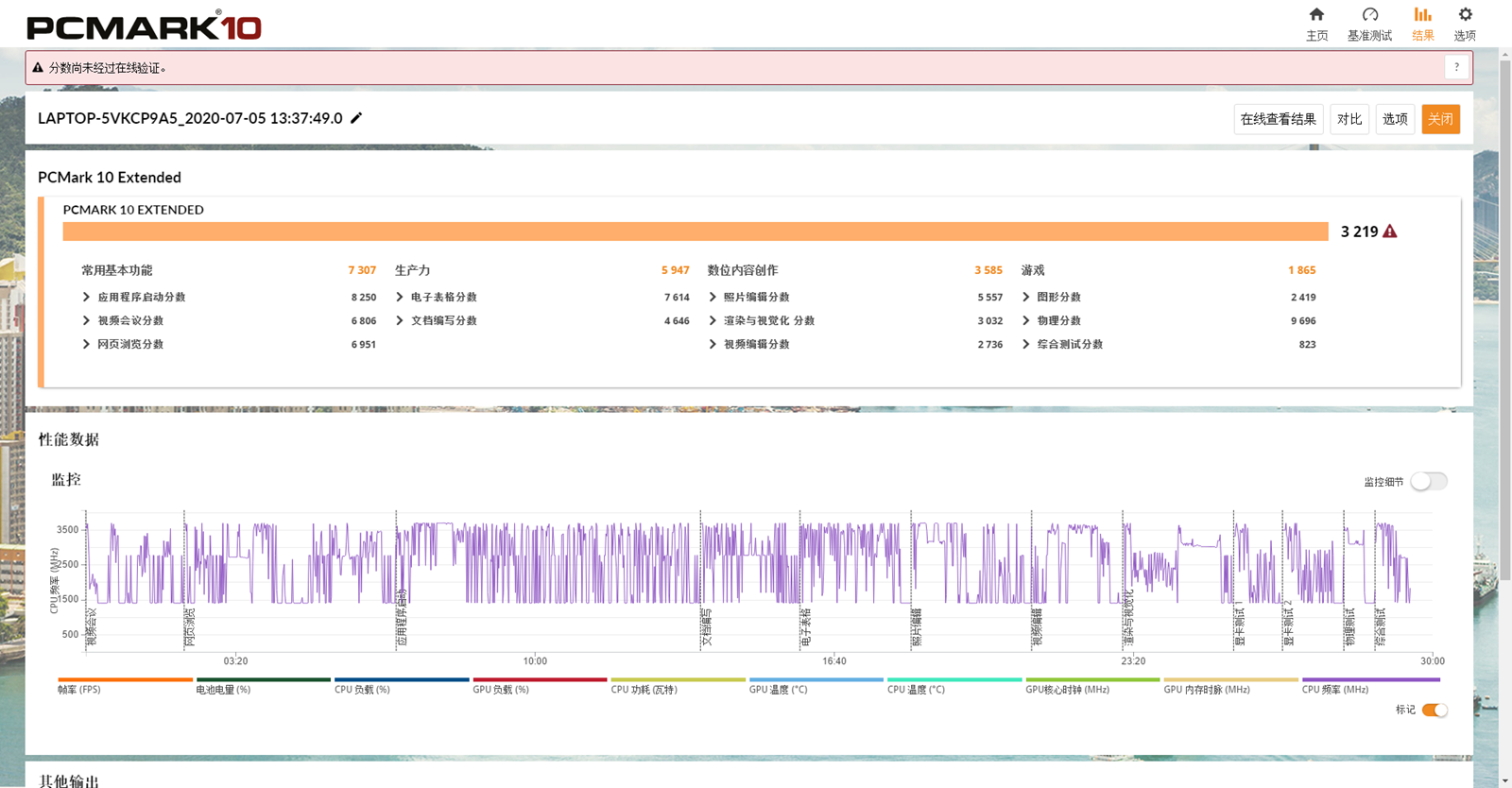
Task: Click the warning icon in validation banner
Action: point(38,68)
